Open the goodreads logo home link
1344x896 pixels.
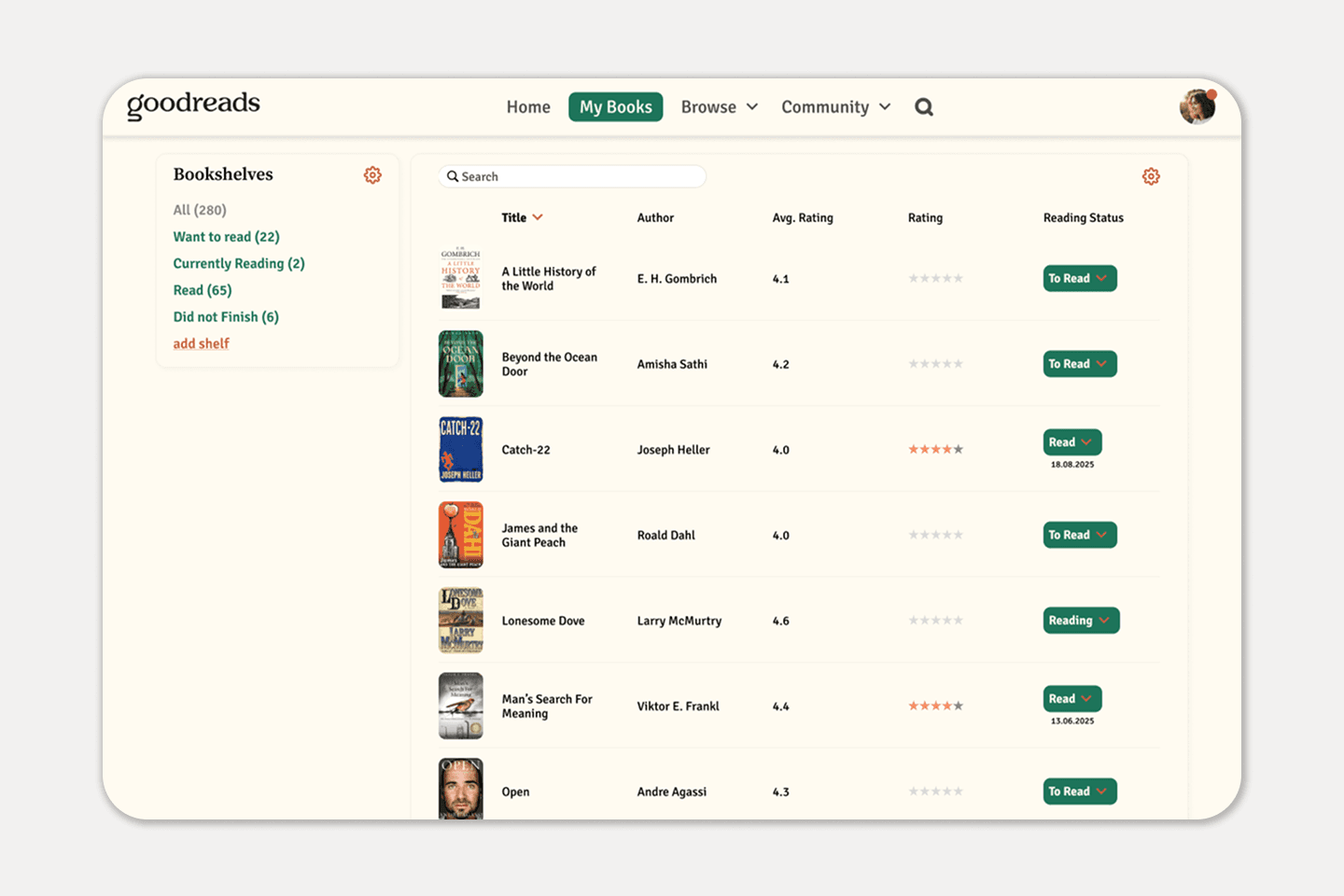[x=193, y=105]
